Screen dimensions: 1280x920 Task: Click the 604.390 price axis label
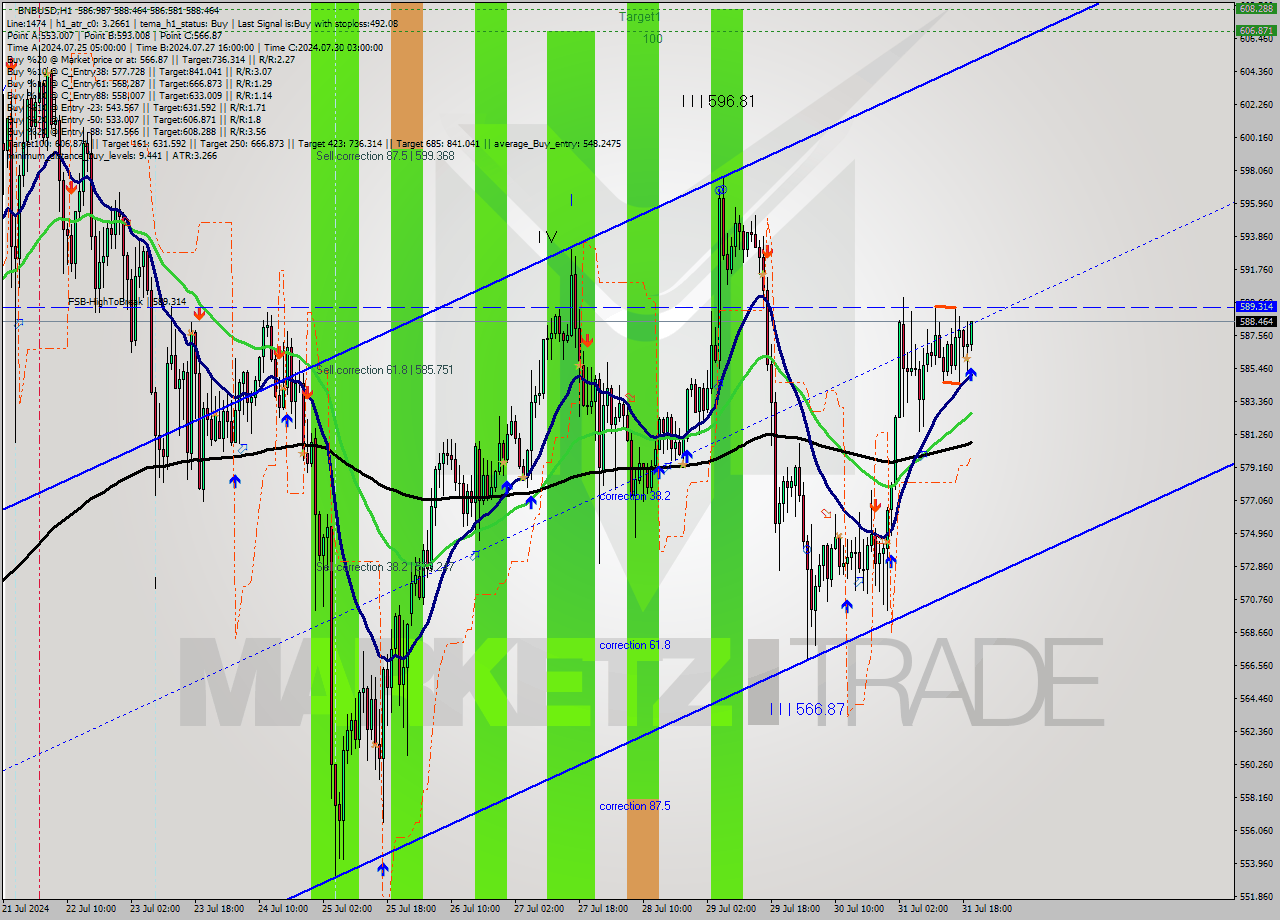(1255, 71)
